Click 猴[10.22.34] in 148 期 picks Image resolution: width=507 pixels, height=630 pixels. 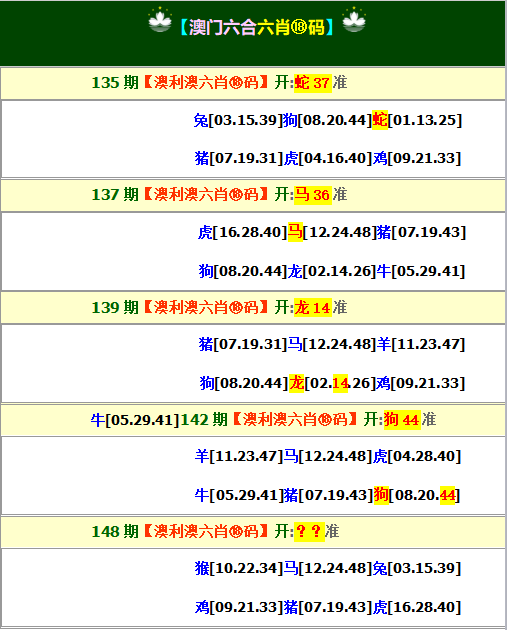click(x=239, y=569)
